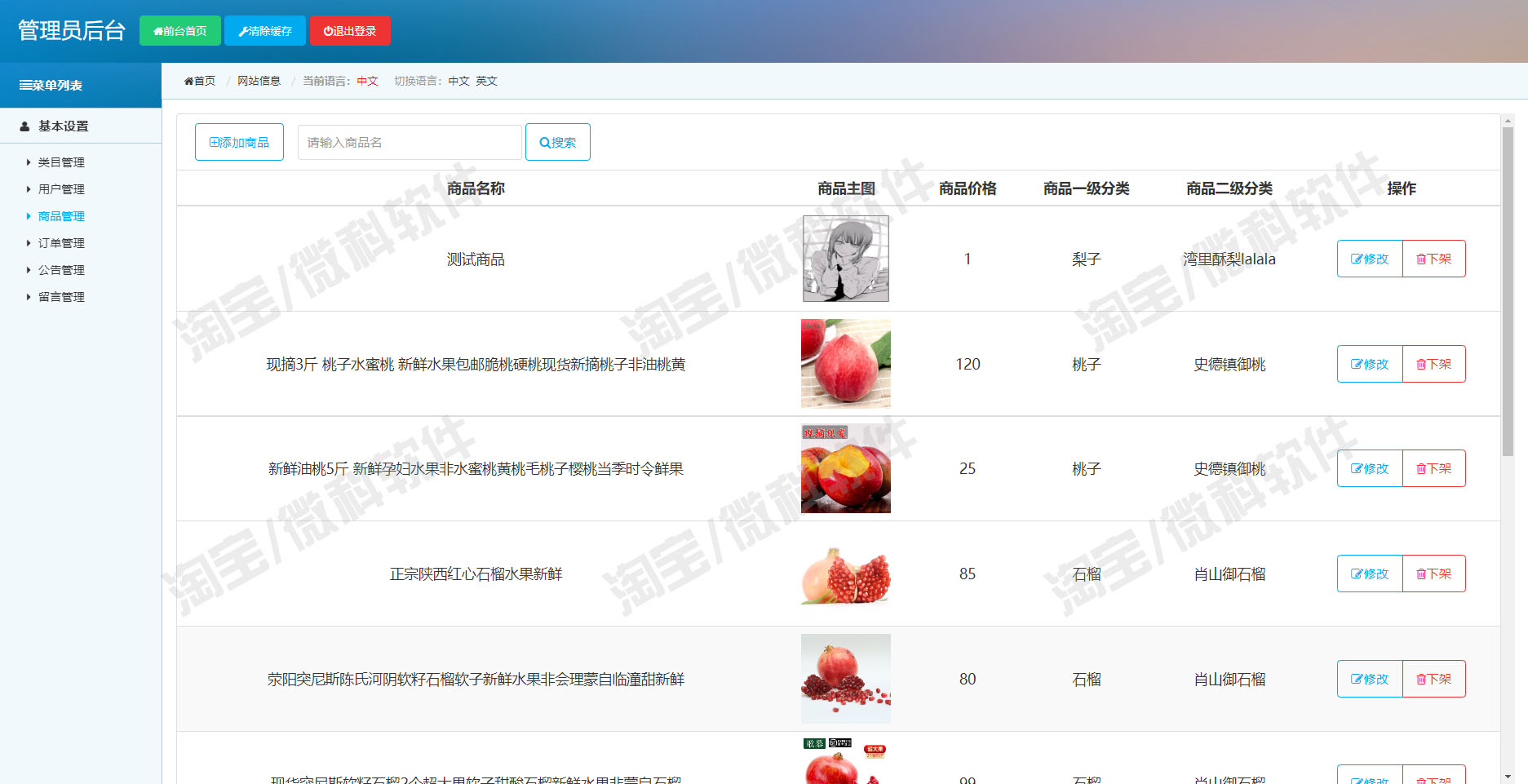Expand 用户管理 arrow in sidebar
The height and width of the screenshot is (784, 1528).
[29, 189]
